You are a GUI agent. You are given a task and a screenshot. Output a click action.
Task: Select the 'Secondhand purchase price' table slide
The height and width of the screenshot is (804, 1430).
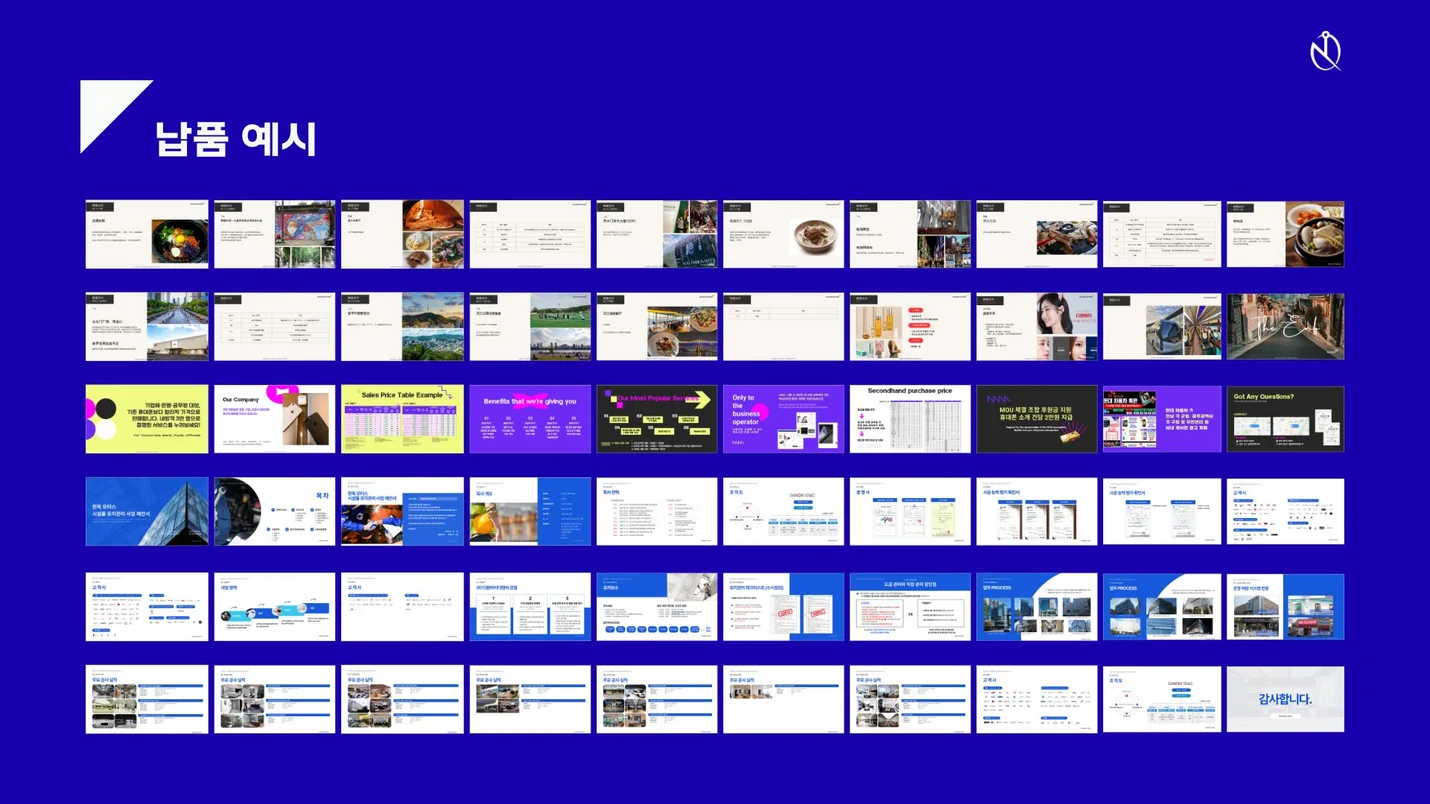(x=910, y=419)
